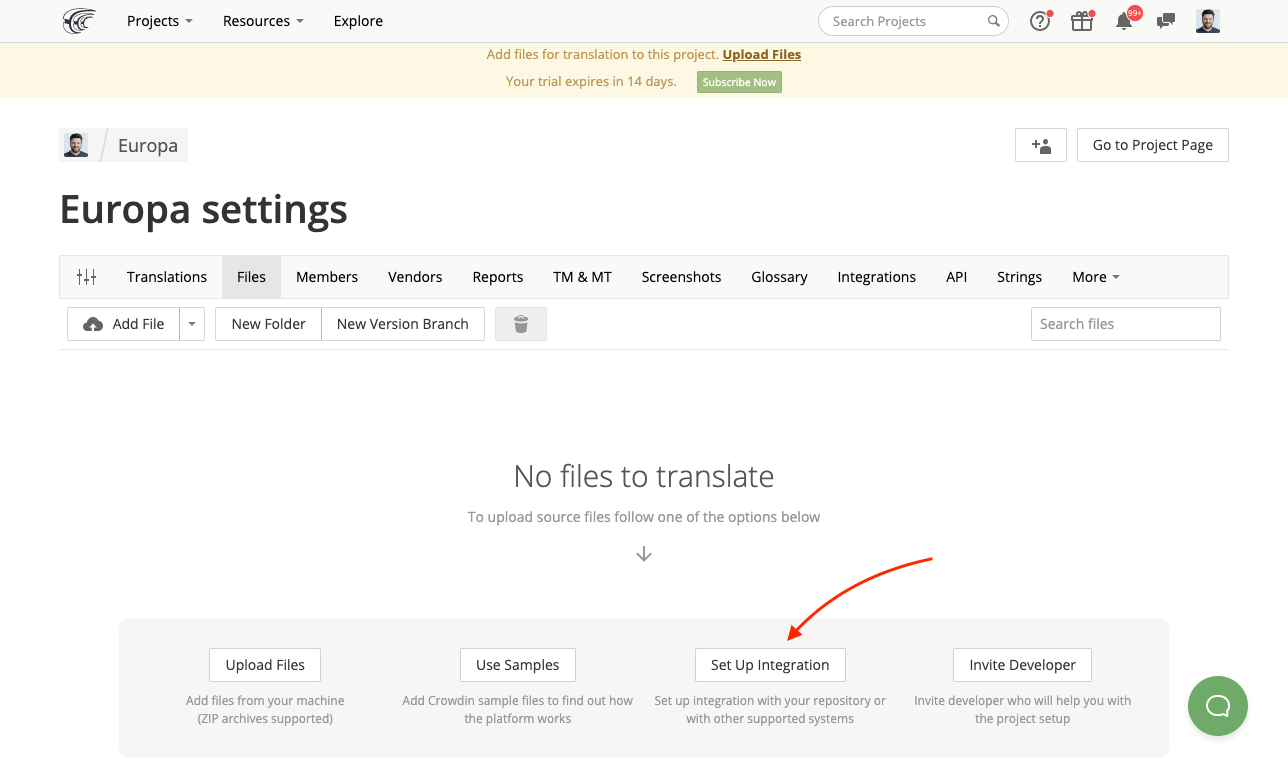Click the gift box icon
Viewport: 1288px width, 776px height.
[1082, 21]
